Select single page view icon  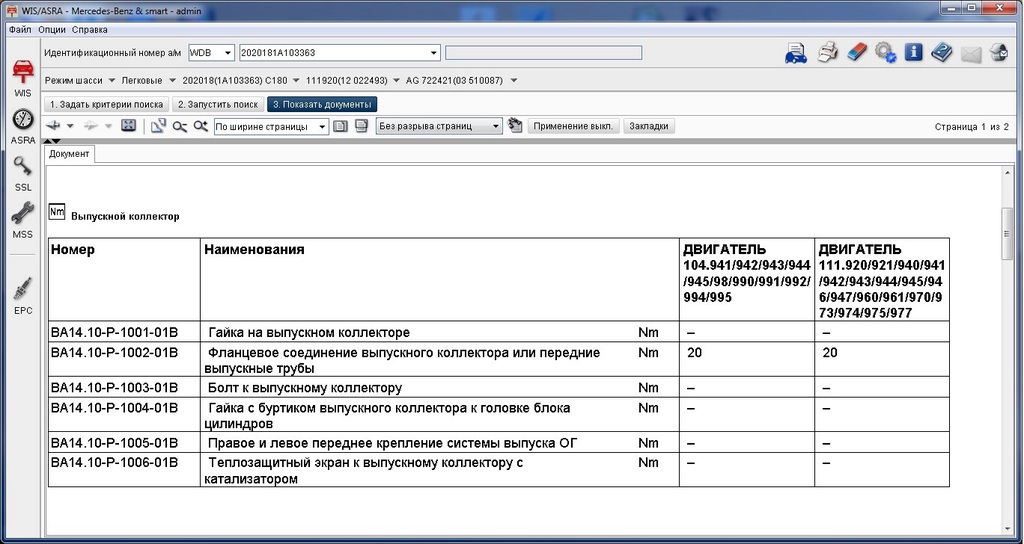tap(340, 126)
